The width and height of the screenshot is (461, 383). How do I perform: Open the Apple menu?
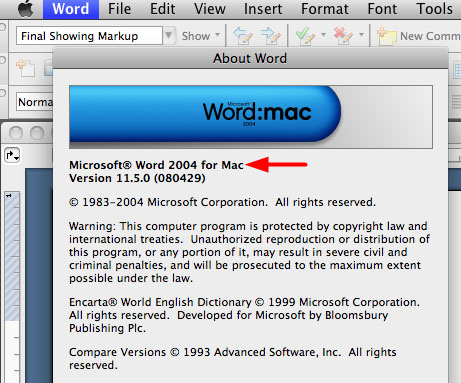point(26,9)
